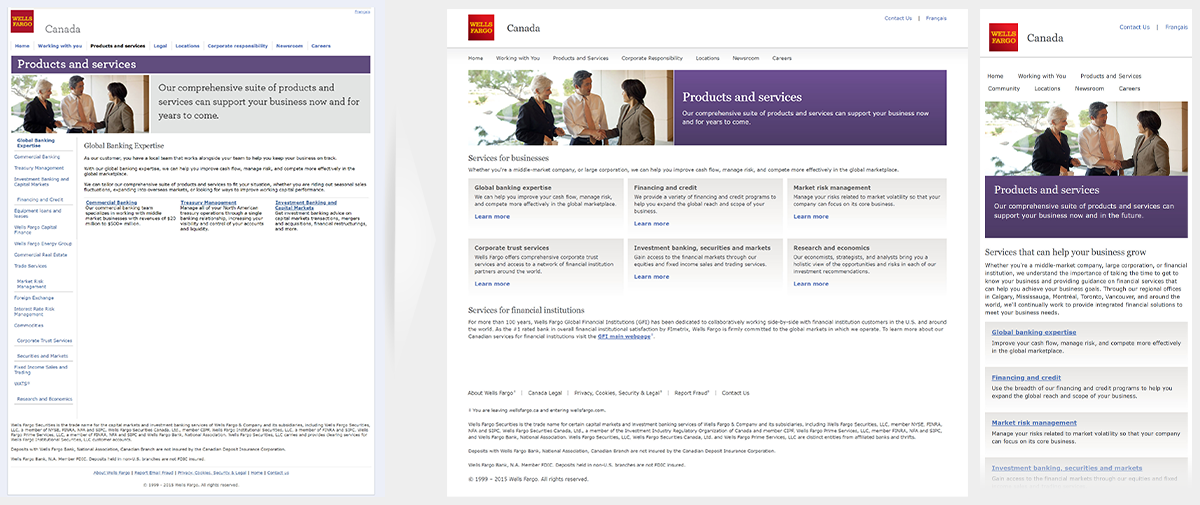This screenshot has width=1200, height=505.
Task: Open Home in the old design navigation bar
Action: coord(22,46)
